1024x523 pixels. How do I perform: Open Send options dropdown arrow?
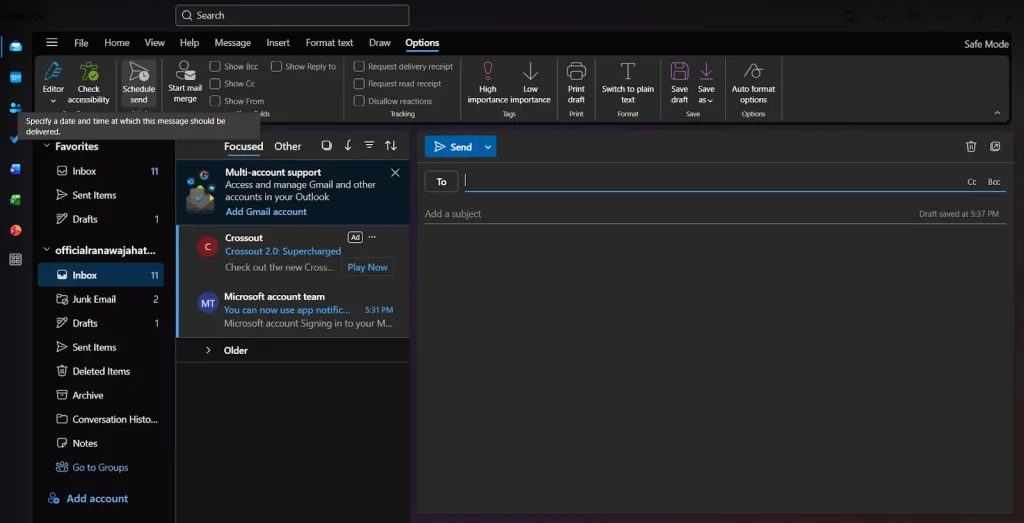click(x=488, y=147)
